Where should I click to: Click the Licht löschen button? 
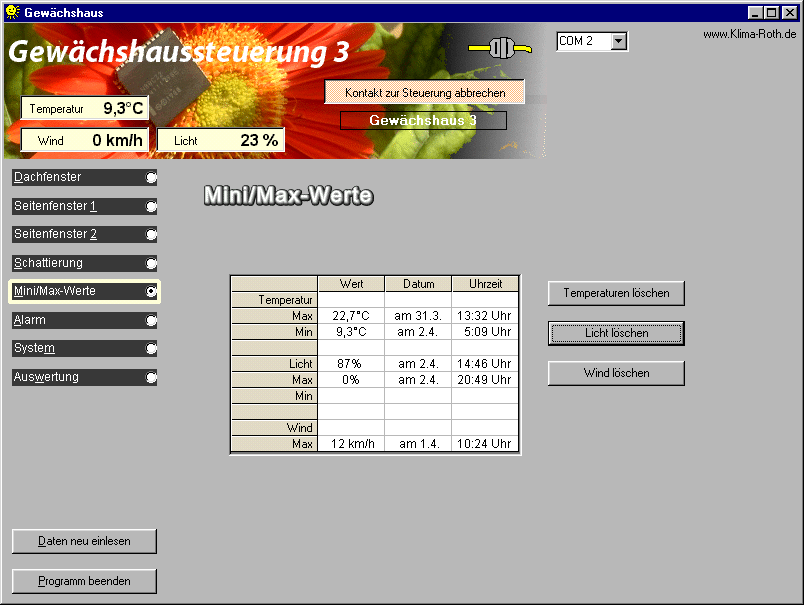pyautogui.click(x=616, y=333)
